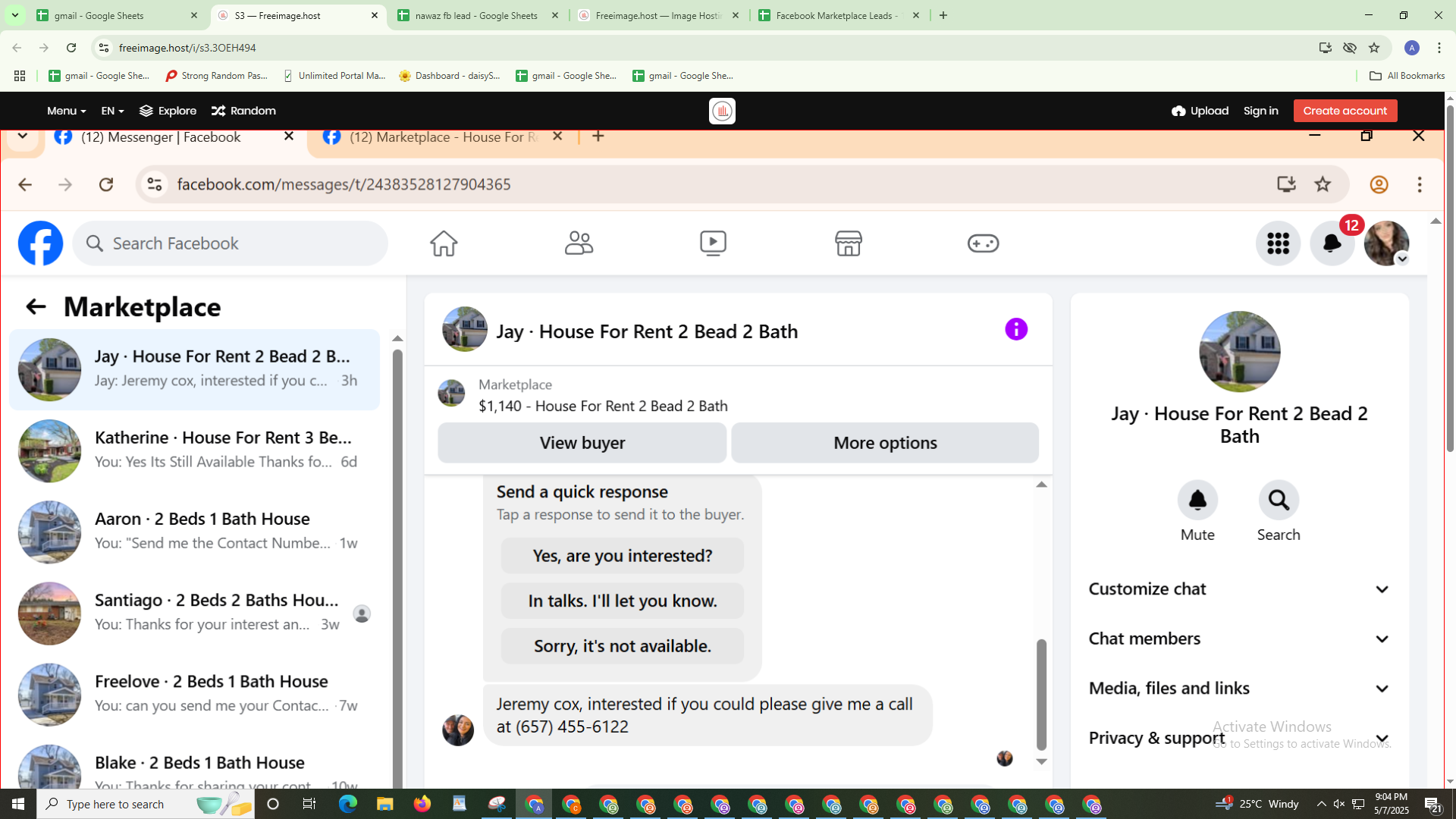Mute this chat with the bell icon

[1197, 500]
